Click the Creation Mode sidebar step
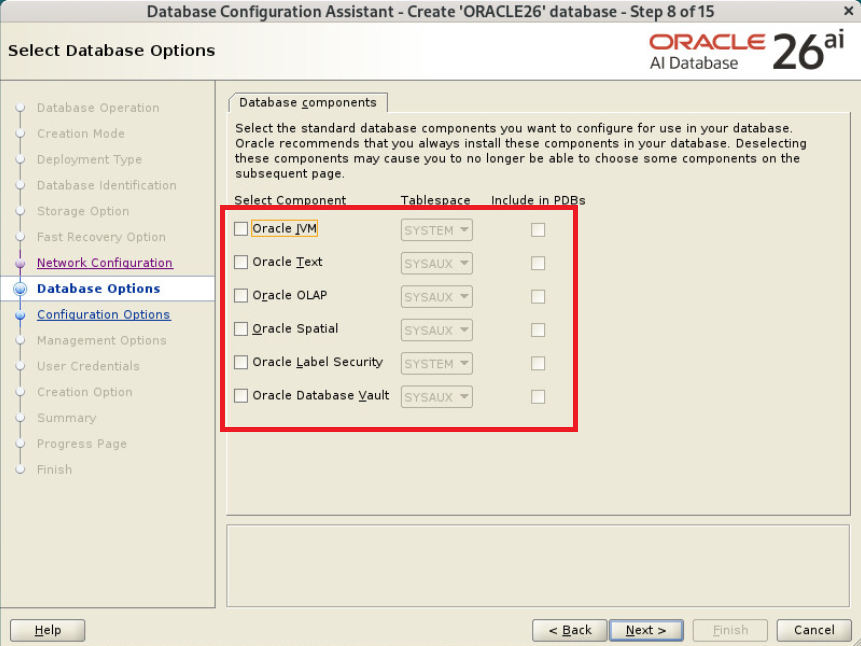This screenshot has width=861, height=646. [x=81, y=133]
